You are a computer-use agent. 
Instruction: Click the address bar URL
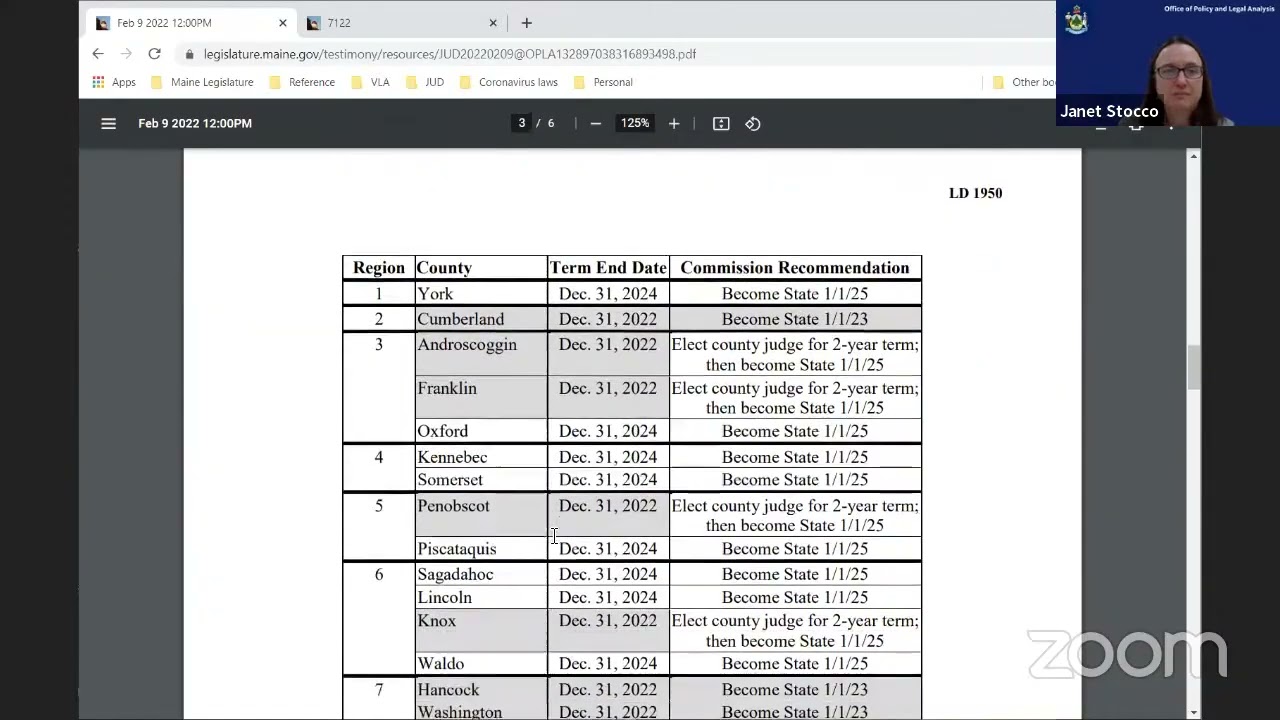pos(450,54)
